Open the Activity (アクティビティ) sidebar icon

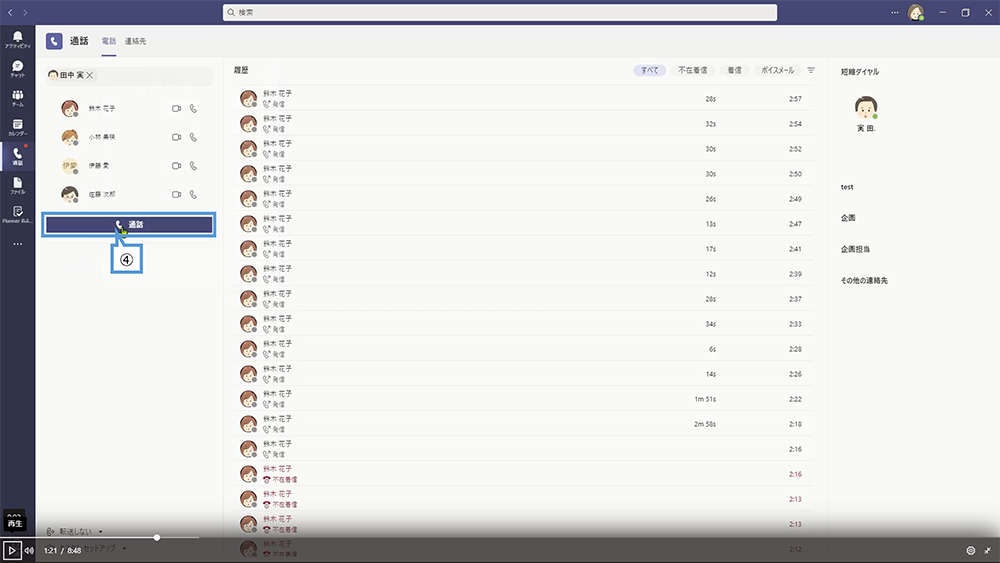point(17,40)
